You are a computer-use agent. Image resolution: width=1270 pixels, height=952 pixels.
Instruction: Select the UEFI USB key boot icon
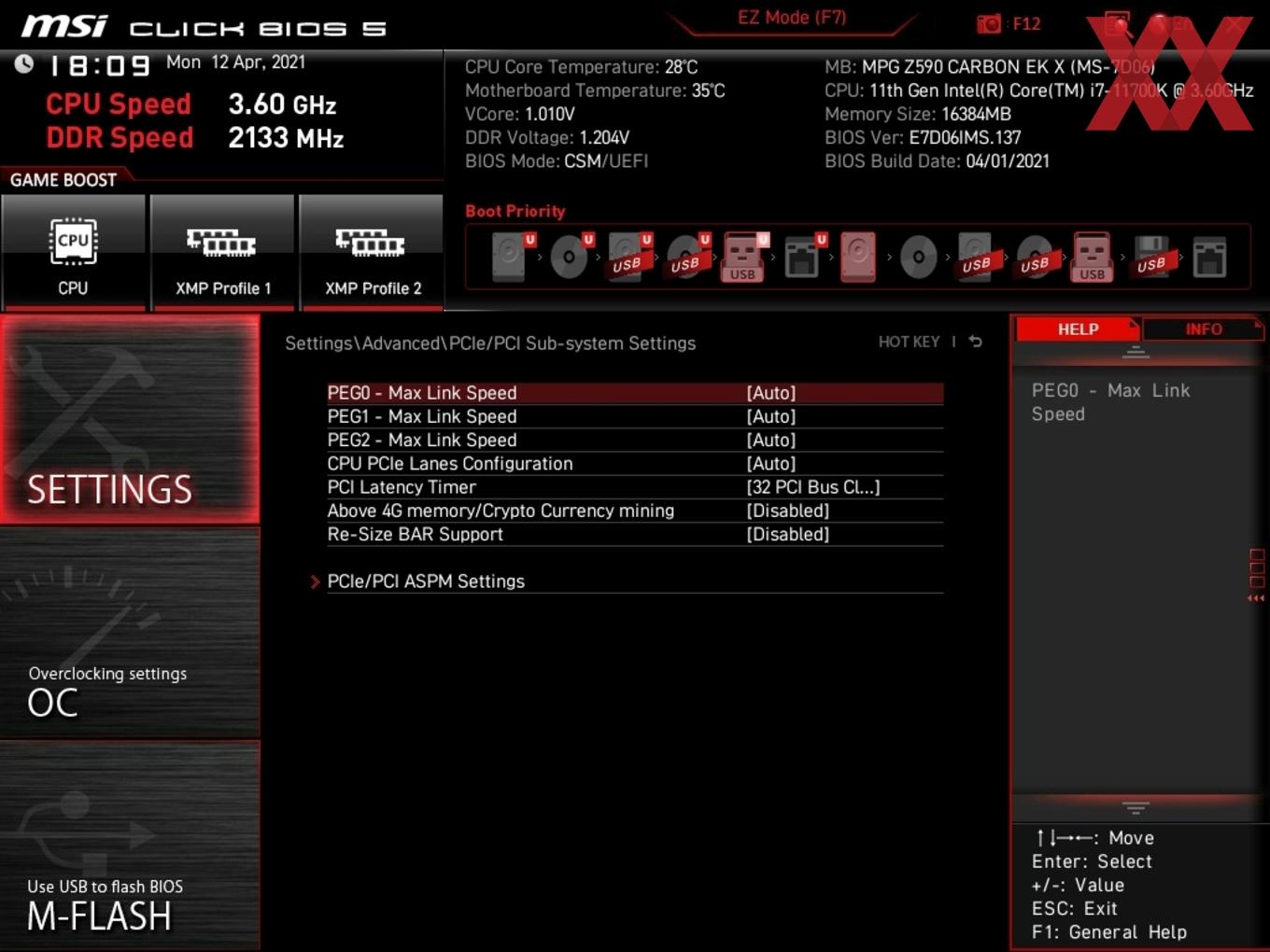[744, 257]
